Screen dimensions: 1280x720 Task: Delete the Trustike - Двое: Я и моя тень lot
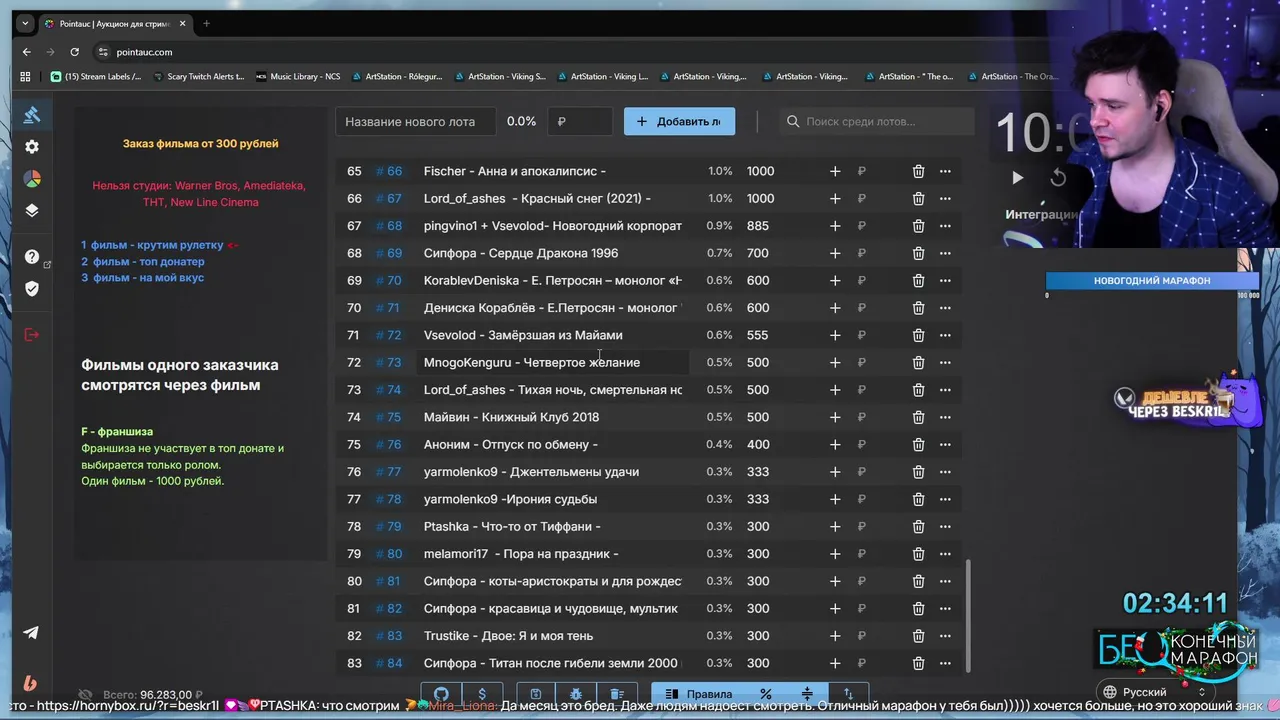click(918, 636)
